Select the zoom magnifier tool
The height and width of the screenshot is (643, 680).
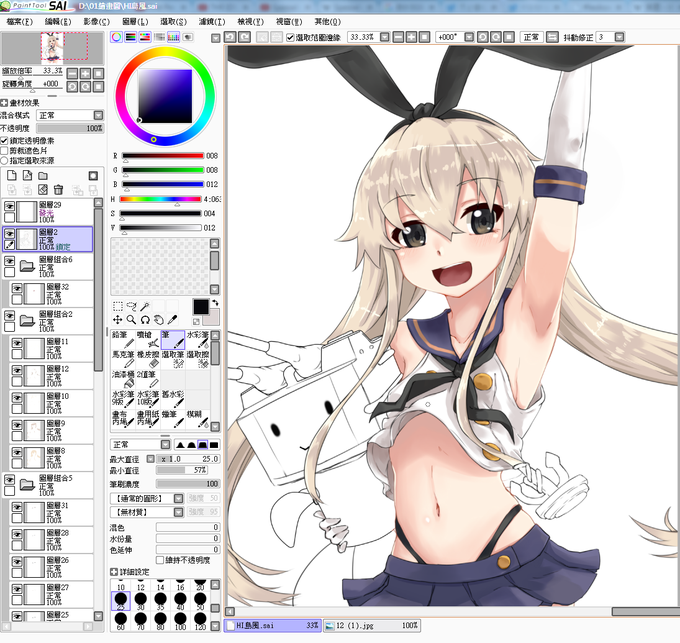tap(131, 320)
